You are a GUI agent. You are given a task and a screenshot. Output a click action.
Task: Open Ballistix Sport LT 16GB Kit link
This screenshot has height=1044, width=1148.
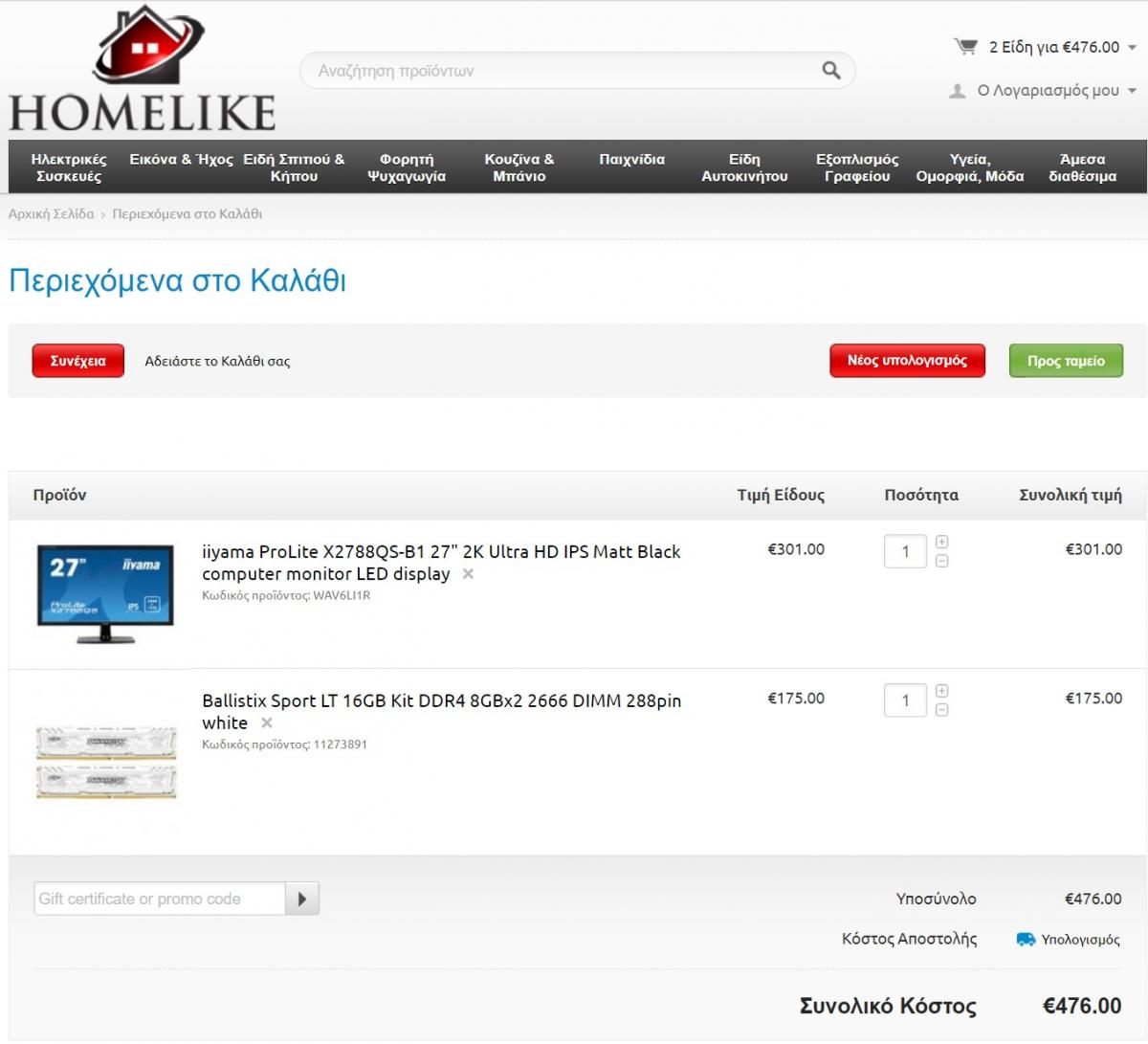coord(441,712)
